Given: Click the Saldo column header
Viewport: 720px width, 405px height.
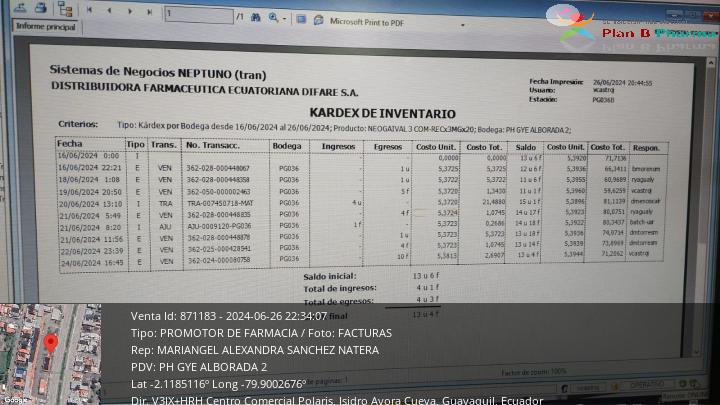Looking at the screenshot, I should (525, 147).
